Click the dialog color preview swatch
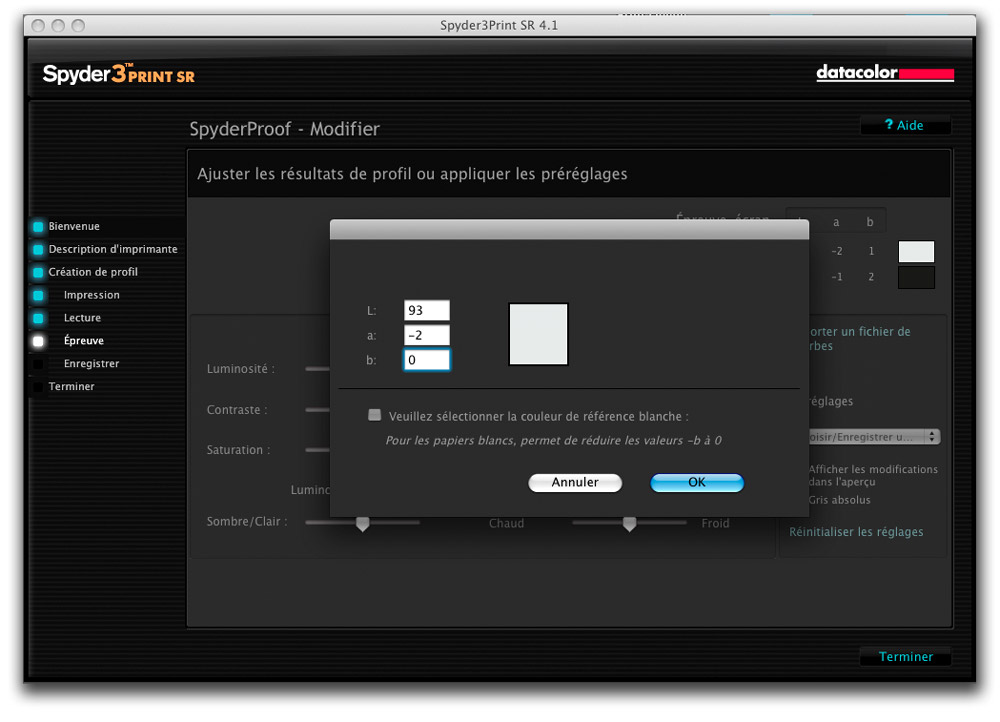 538,334
